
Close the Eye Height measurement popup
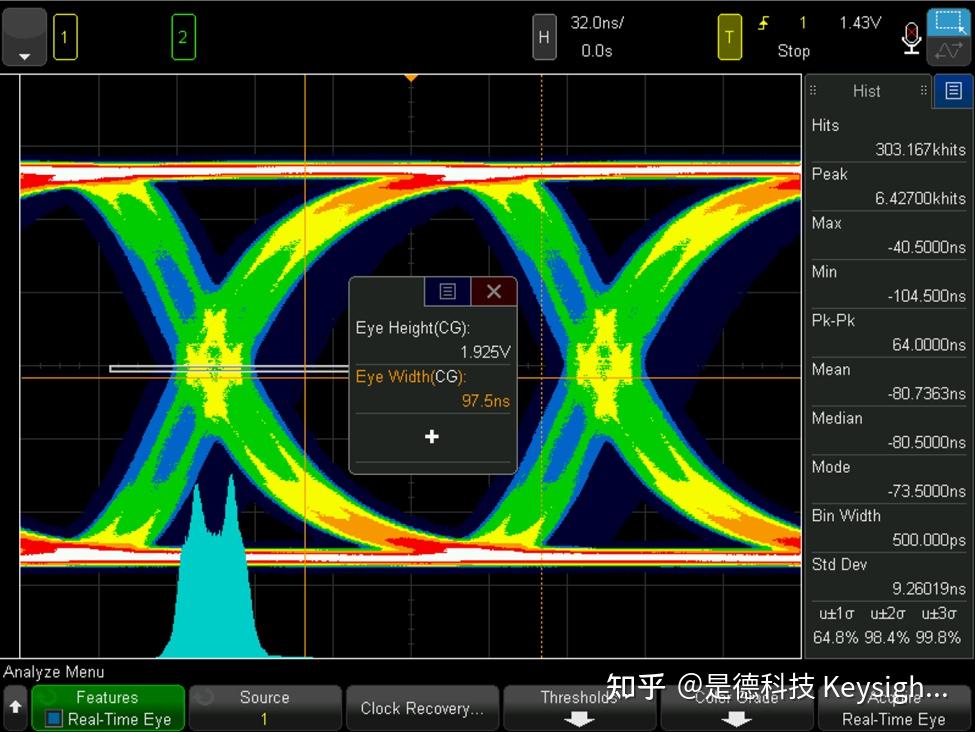click(x=494, y=291)
